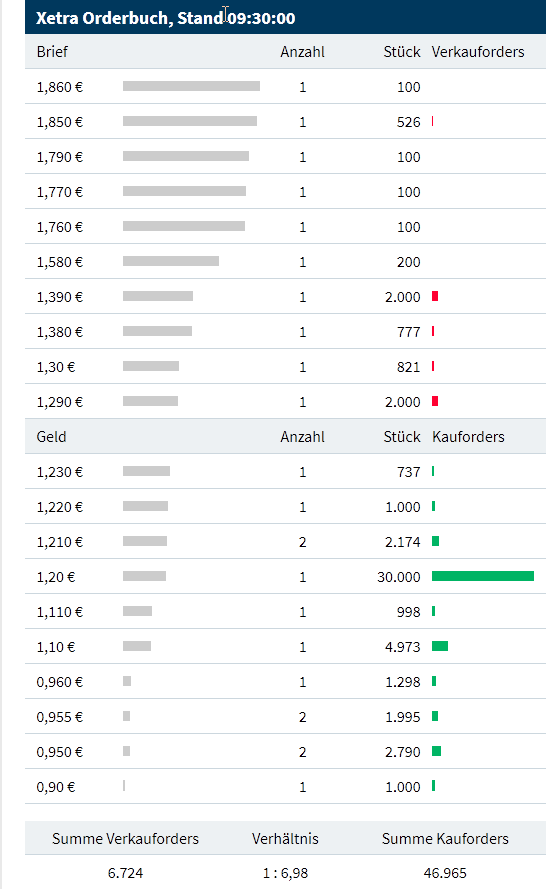553x889 pixels.
Task: Click the Anzahl header in the Geld section
Action: point(302,437)
